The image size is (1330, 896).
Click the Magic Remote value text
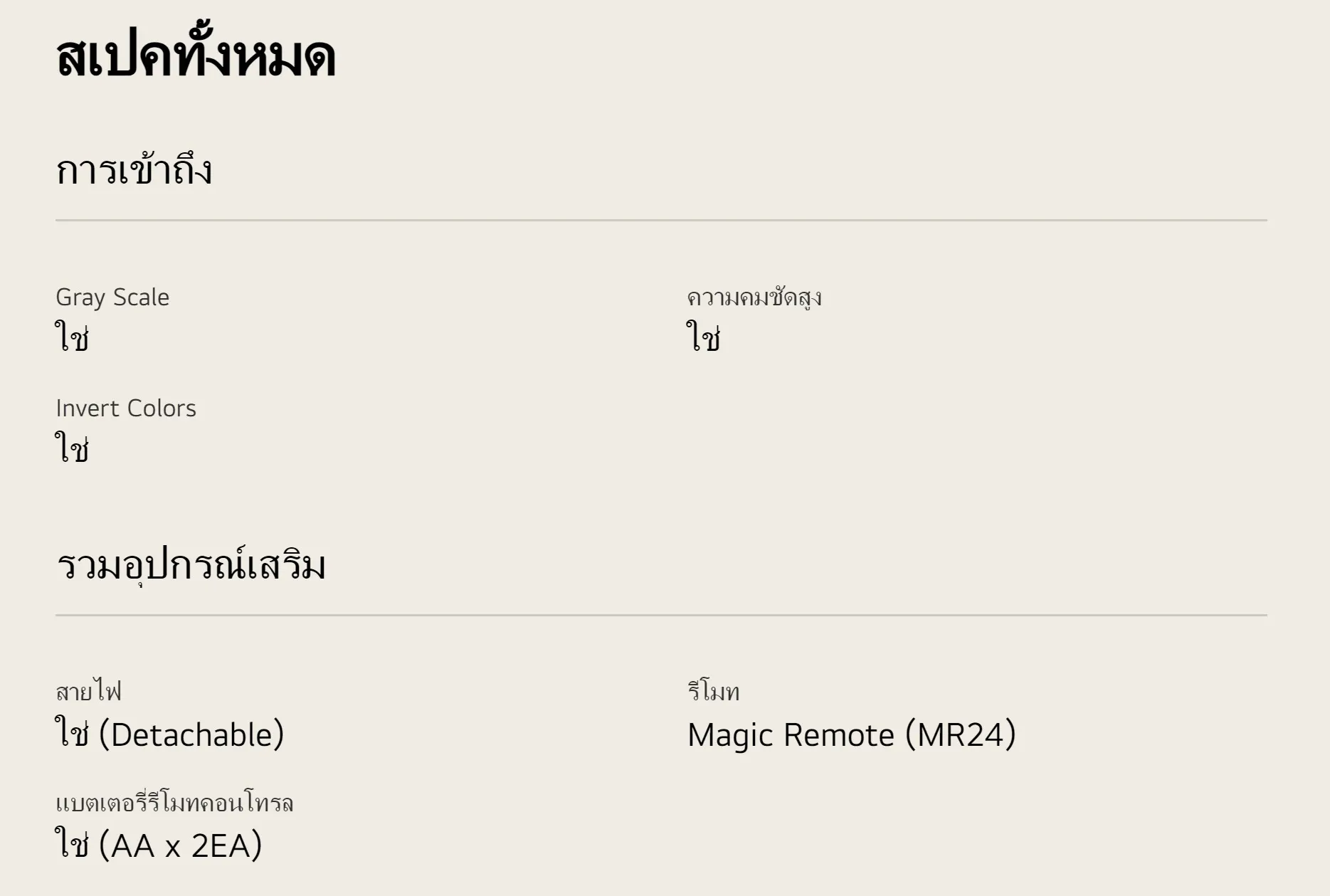[x=791, y=735]
